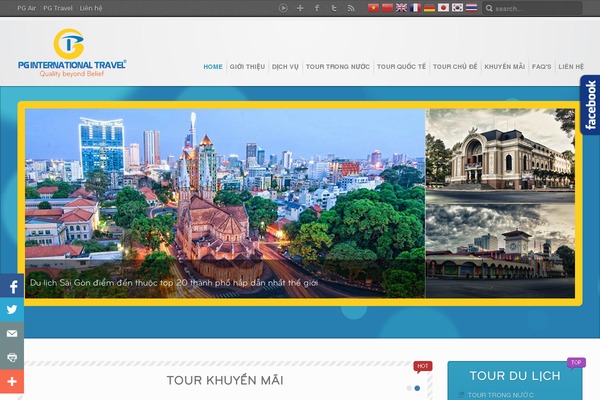Open Liên hệ link in top bar
Image resolution: width=600 pixels, height=400 pixels.
click(91, 8)
